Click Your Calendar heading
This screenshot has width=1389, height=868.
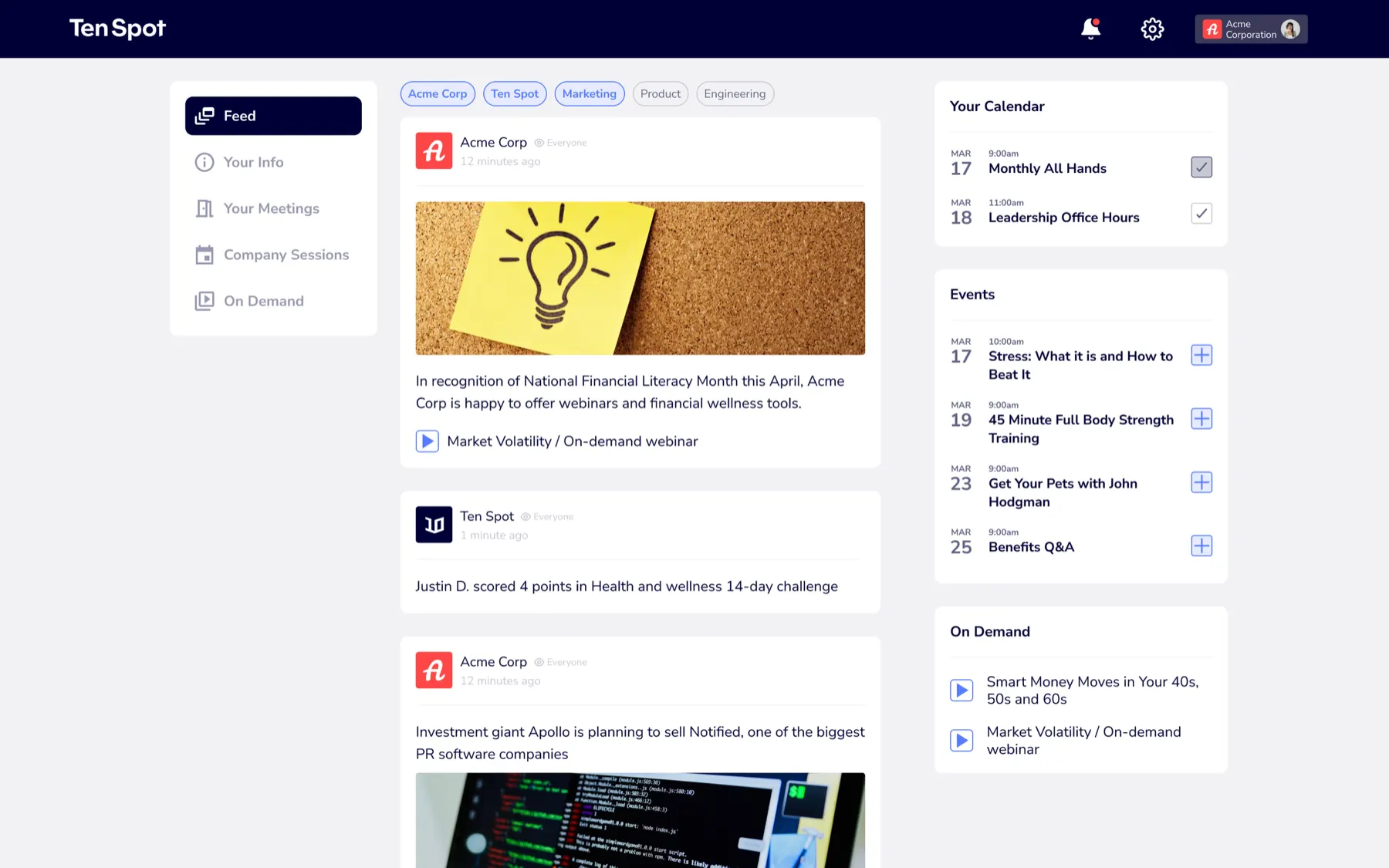pos(997,106)
